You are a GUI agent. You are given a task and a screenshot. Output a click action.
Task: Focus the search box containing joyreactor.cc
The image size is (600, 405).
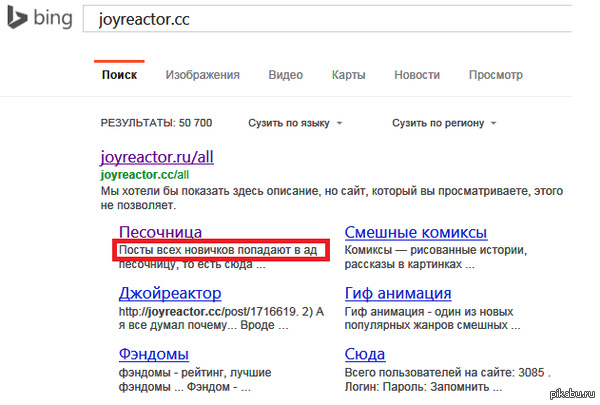point(327,18)
